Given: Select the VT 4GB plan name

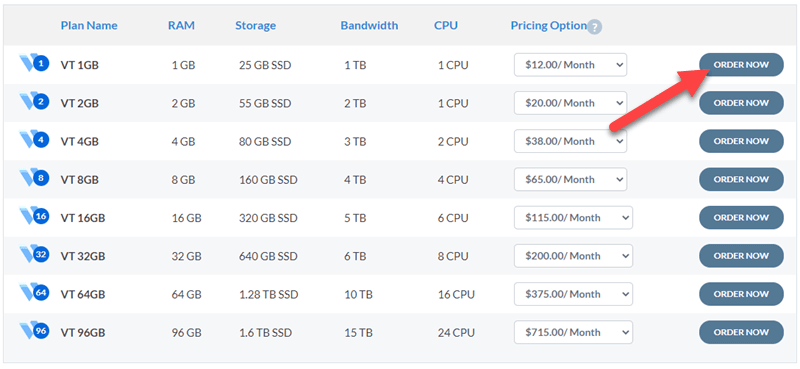Looking at the screenshot, I should coord(80,142).
